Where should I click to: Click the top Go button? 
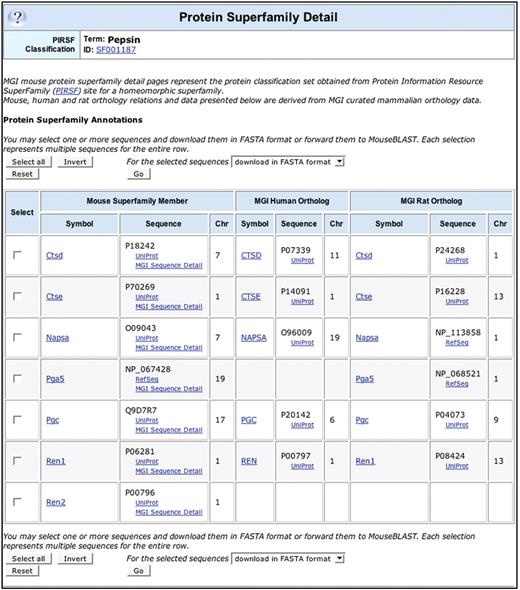pyautogui.click(x=138, y=174)
